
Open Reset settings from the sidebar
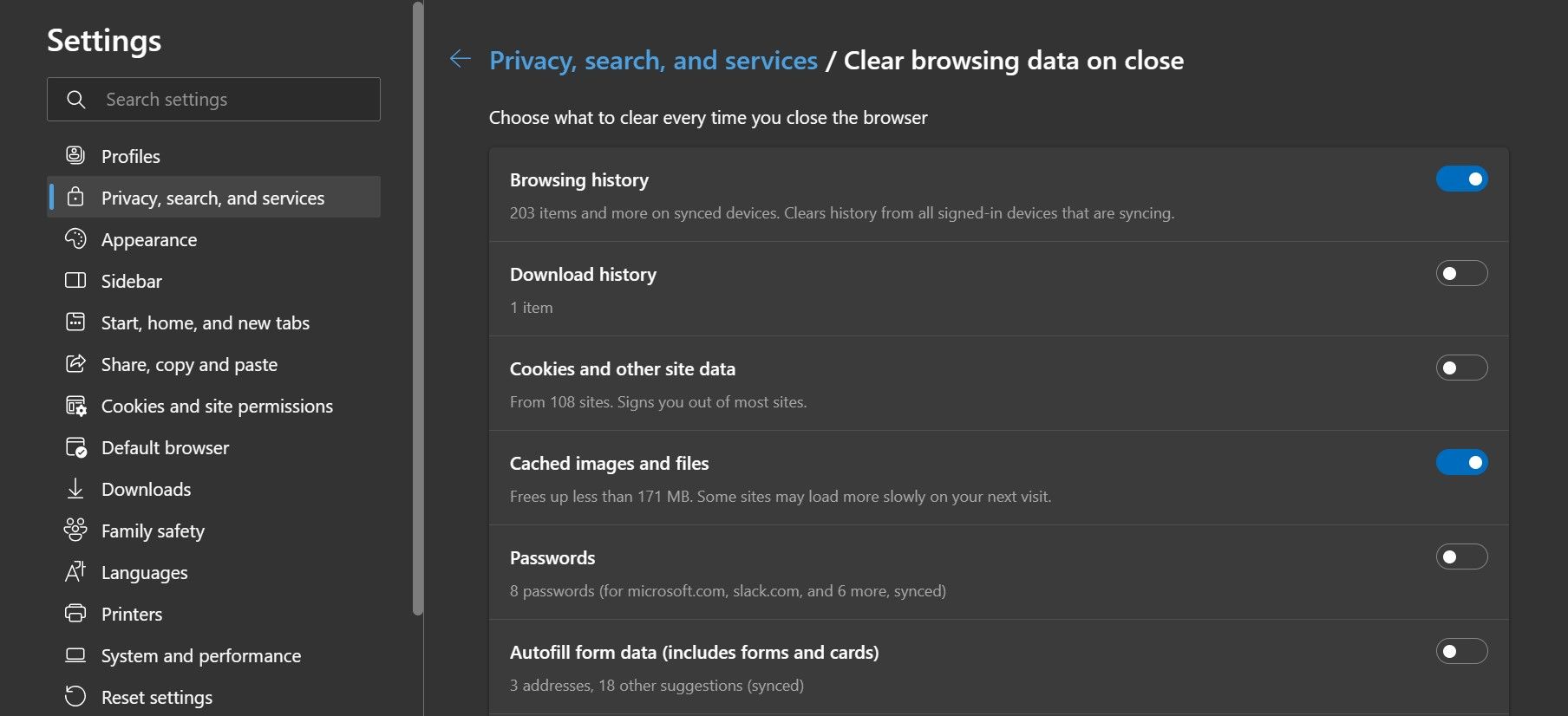[156, 697]
